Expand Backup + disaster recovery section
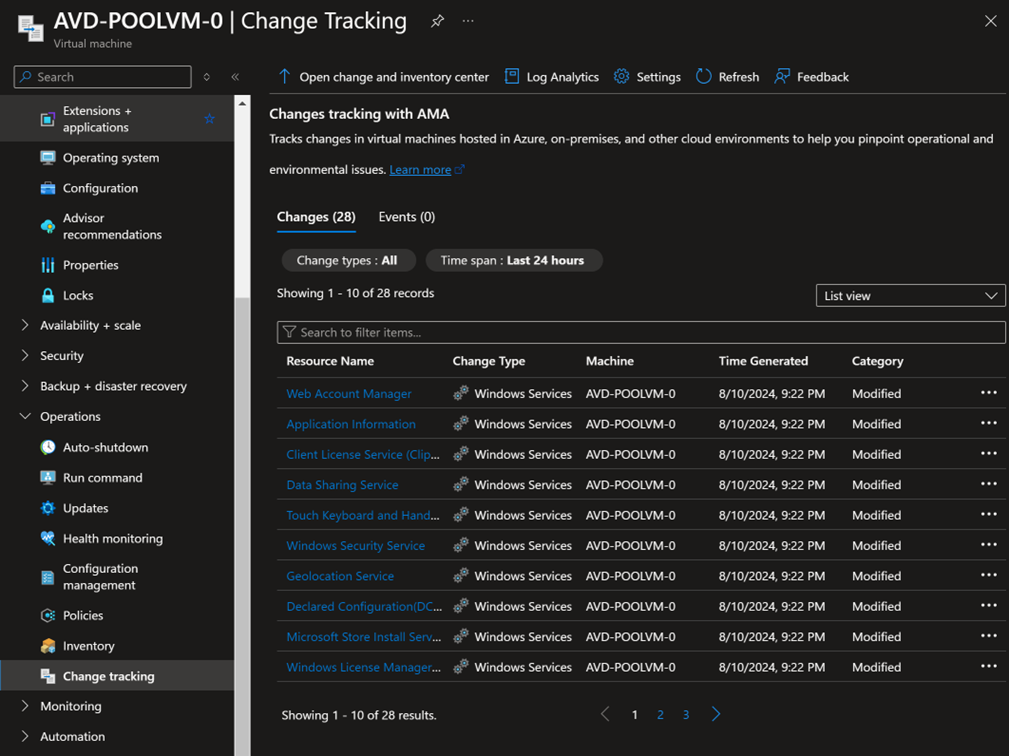Image resolution: width=1009 pixels, height=756 pixels. (25, 385)
